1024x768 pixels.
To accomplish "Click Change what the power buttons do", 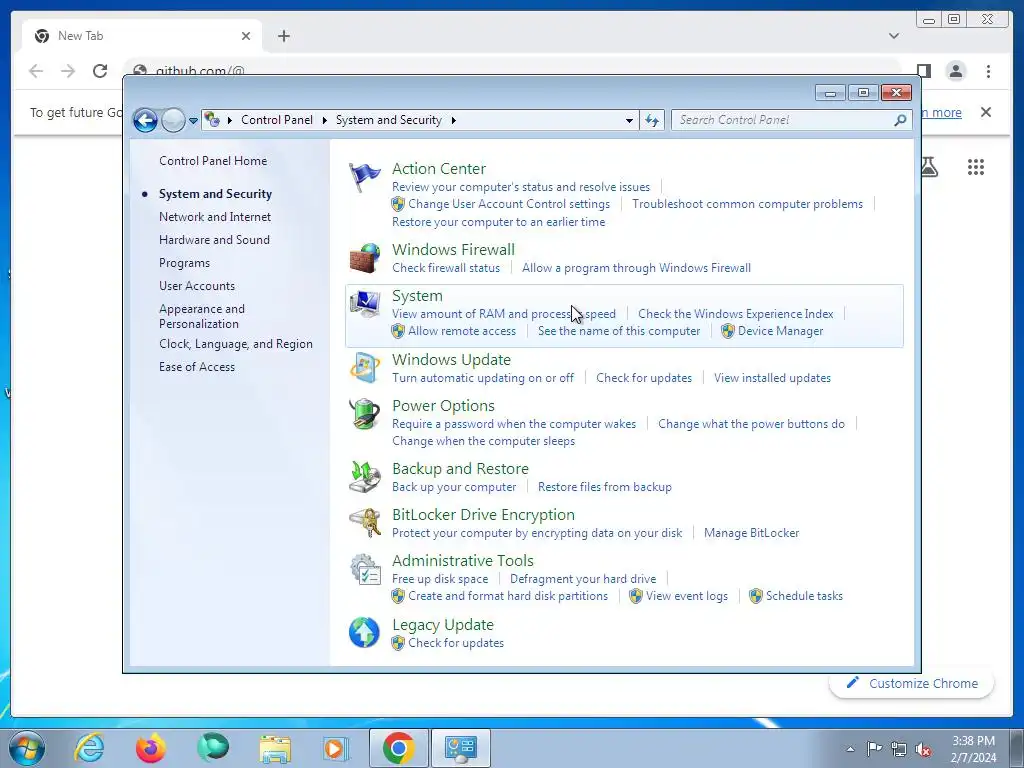I will tap(751, 424).
